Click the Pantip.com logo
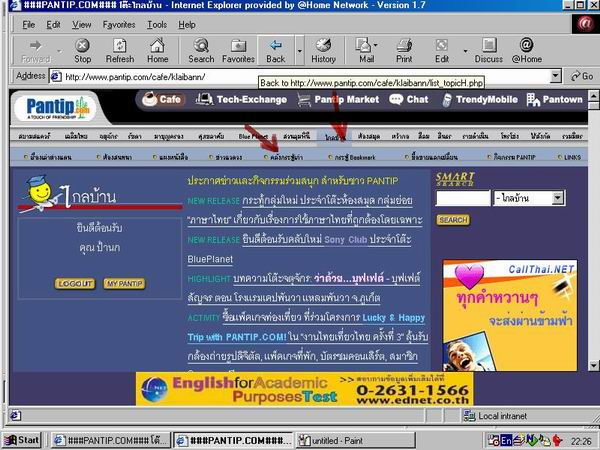This screenshot has height=450, width=600. (57, 108)
